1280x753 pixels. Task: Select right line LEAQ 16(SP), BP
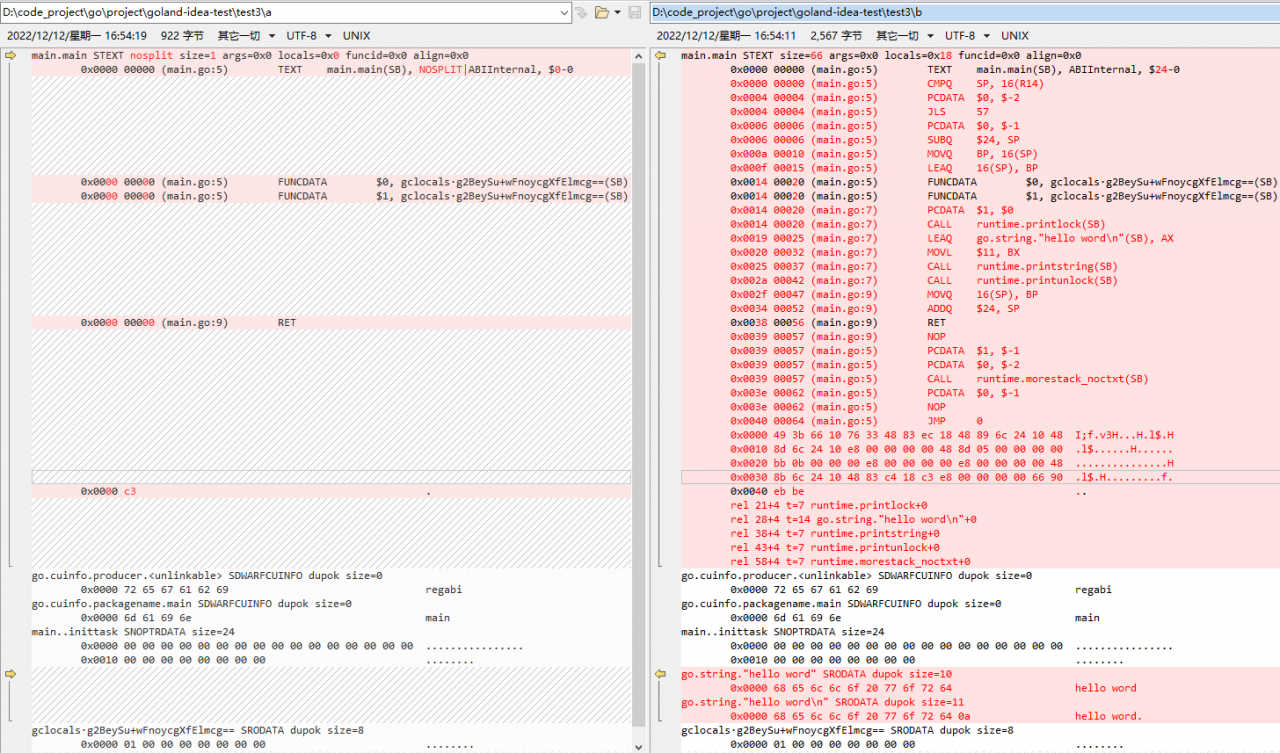(978, 168)
